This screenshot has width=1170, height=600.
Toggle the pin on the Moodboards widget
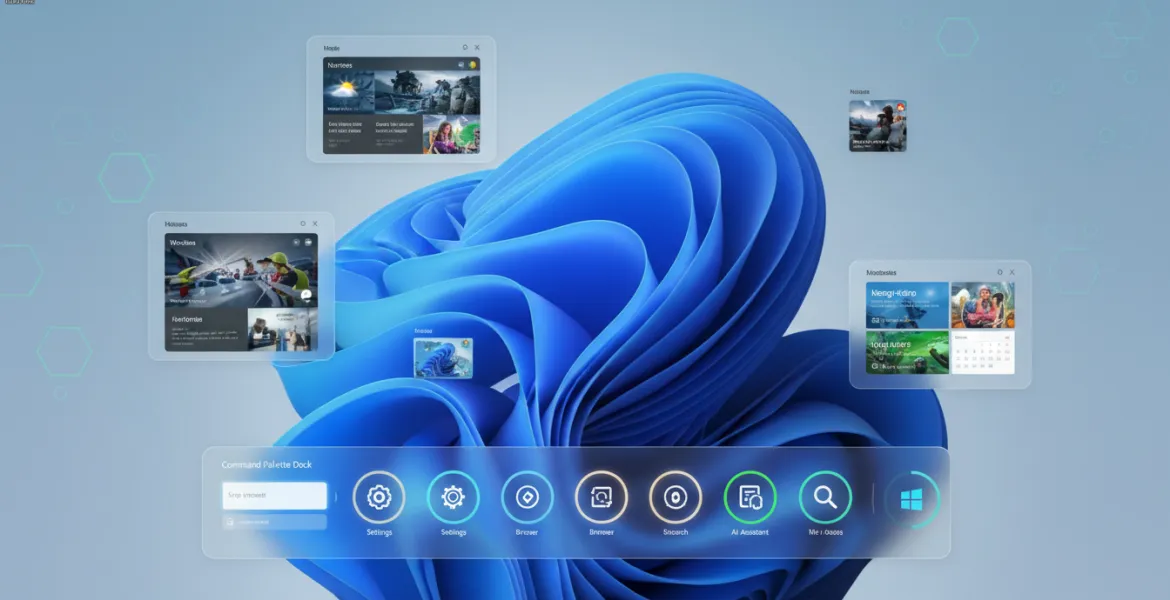[x=999, y=271]
